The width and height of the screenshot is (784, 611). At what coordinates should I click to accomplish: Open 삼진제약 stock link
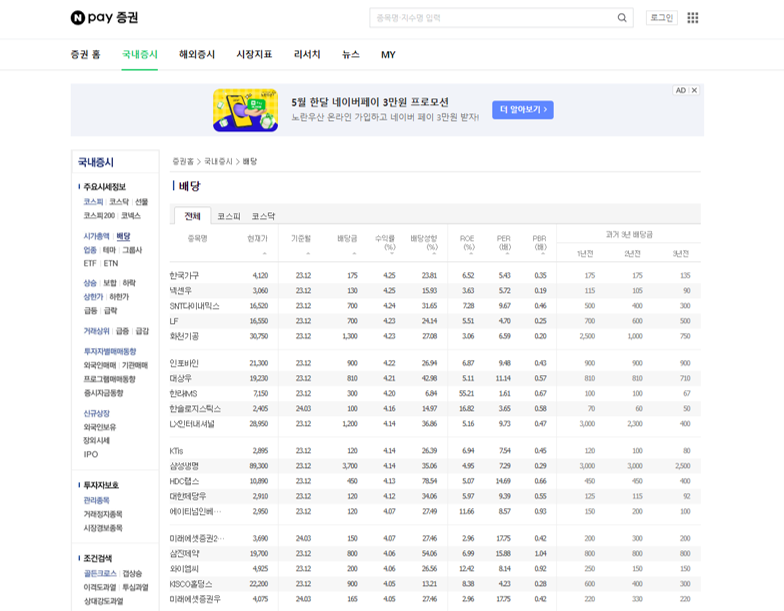coord(184,554)
